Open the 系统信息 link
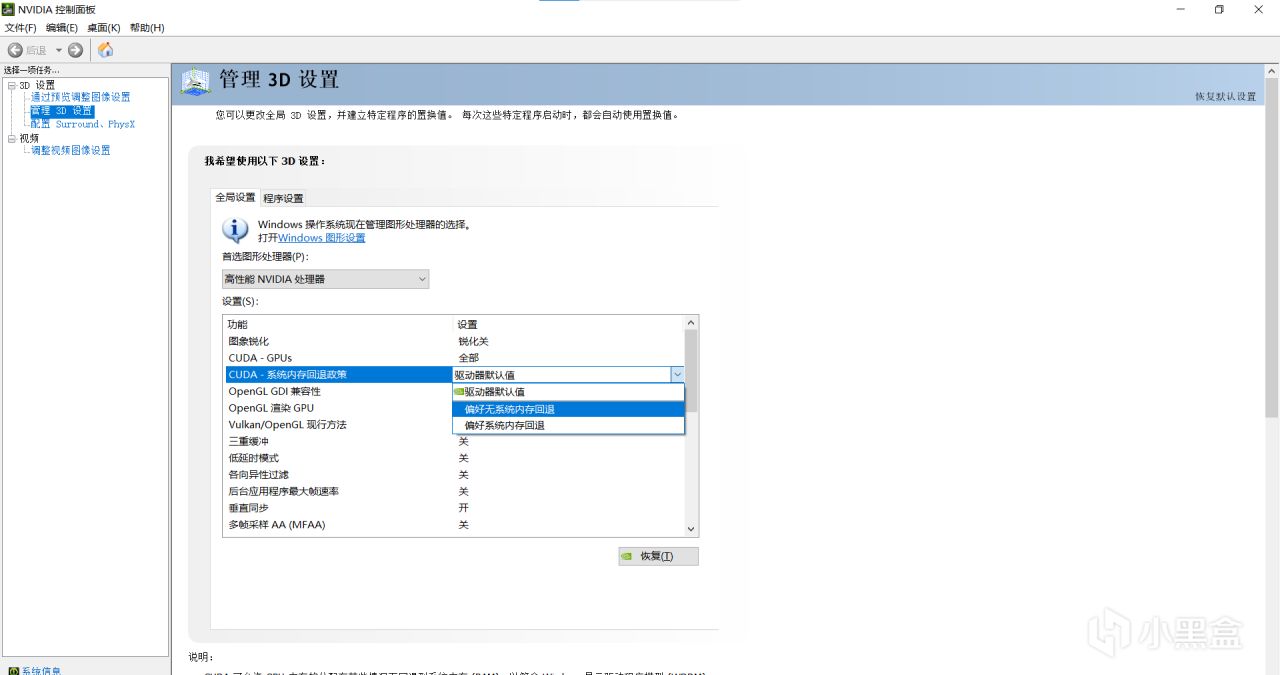The height and width of the screenshot is (675, 1280). 41,670
